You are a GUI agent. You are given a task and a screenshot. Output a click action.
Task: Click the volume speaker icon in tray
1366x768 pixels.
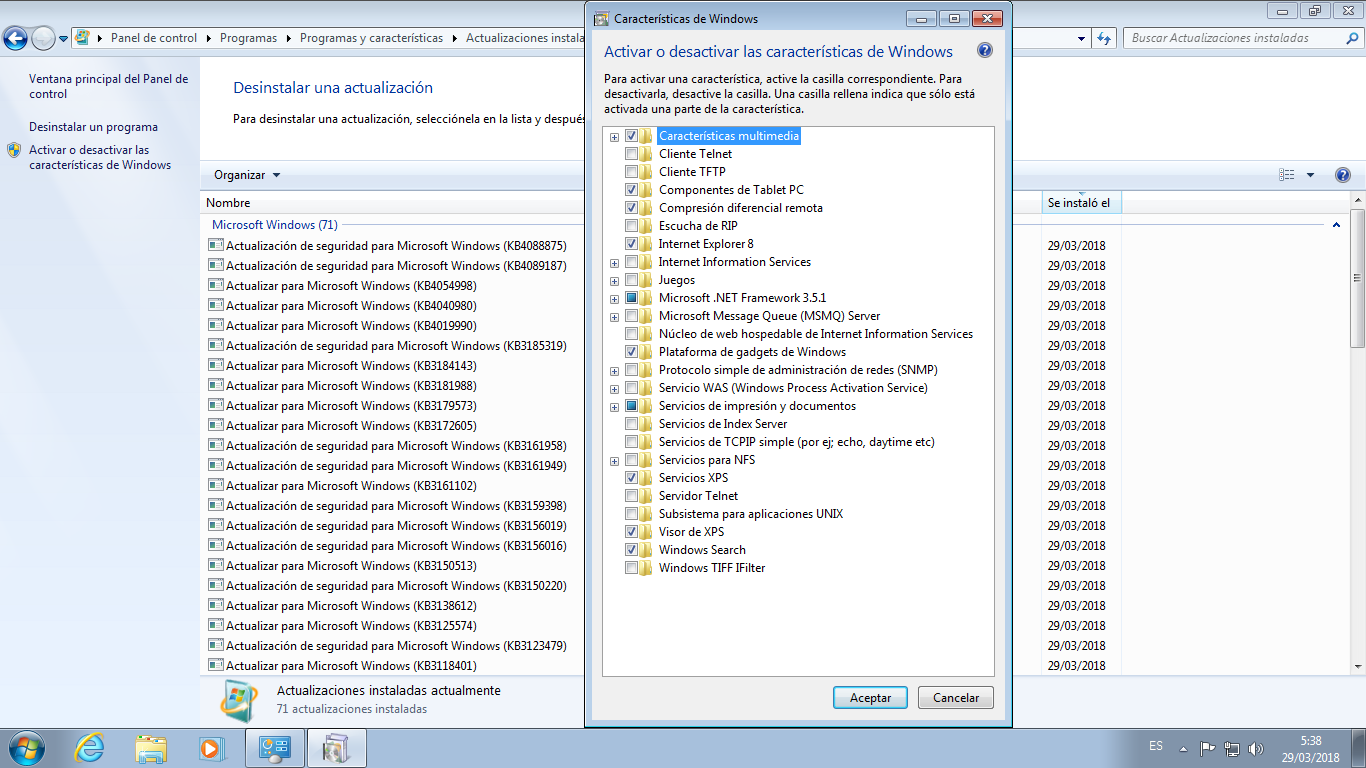click(x=1256, y=748)
